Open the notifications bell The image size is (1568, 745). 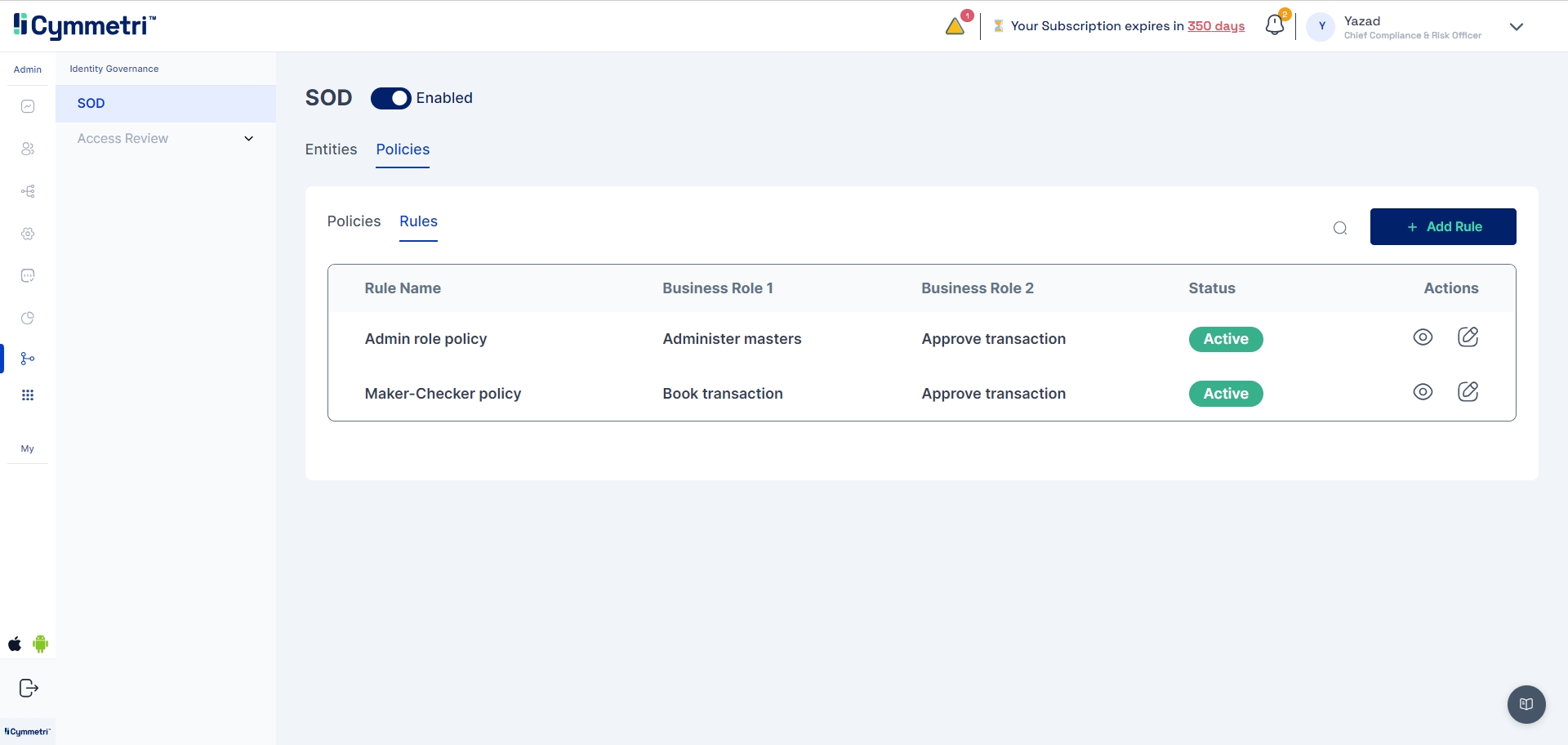[x=1274, y=25]
